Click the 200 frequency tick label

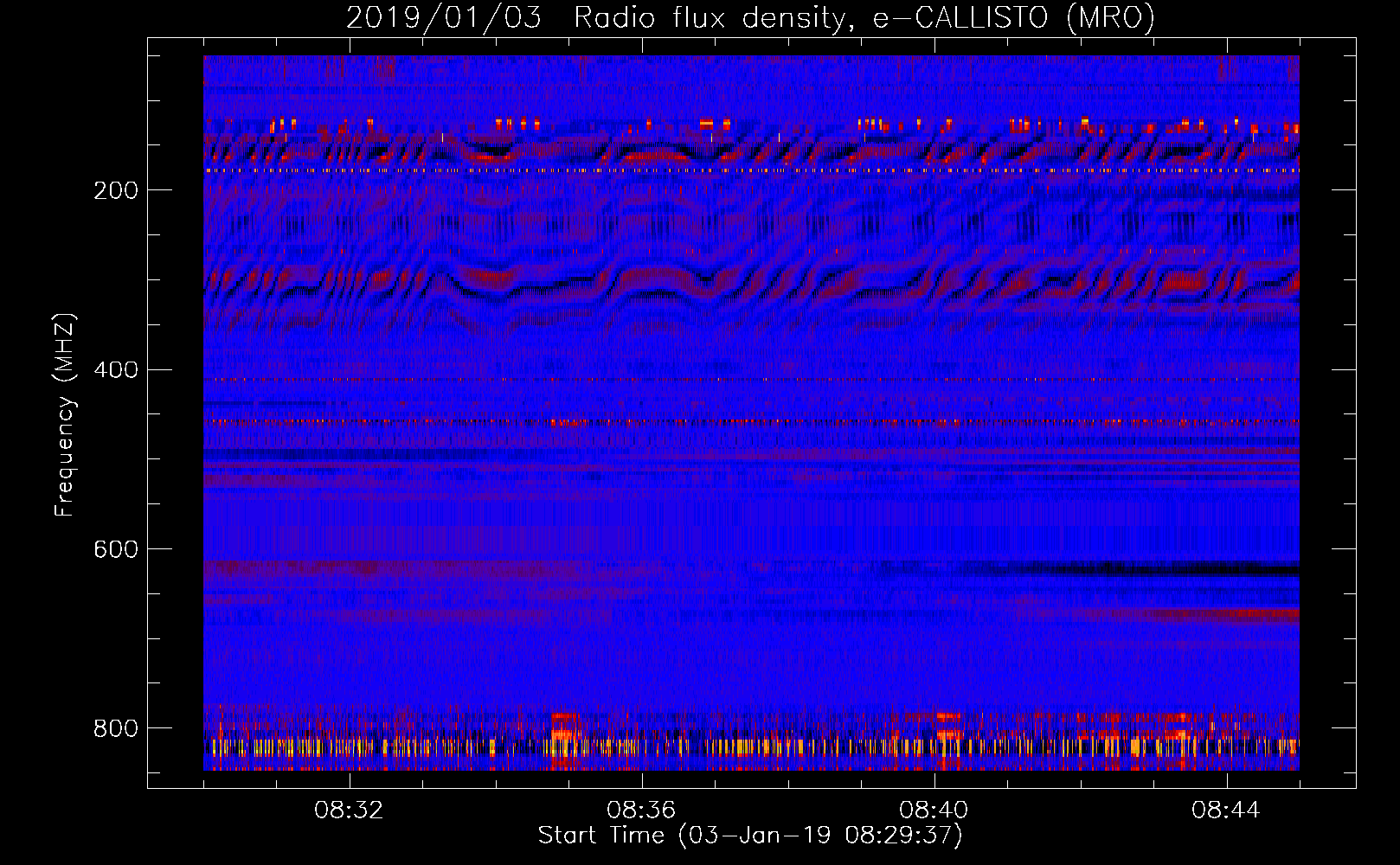pos(115,190)
